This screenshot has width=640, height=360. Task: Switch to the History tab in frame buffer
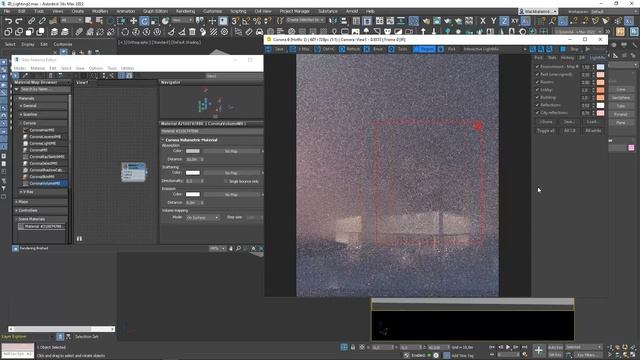click(x=567, y=58)
